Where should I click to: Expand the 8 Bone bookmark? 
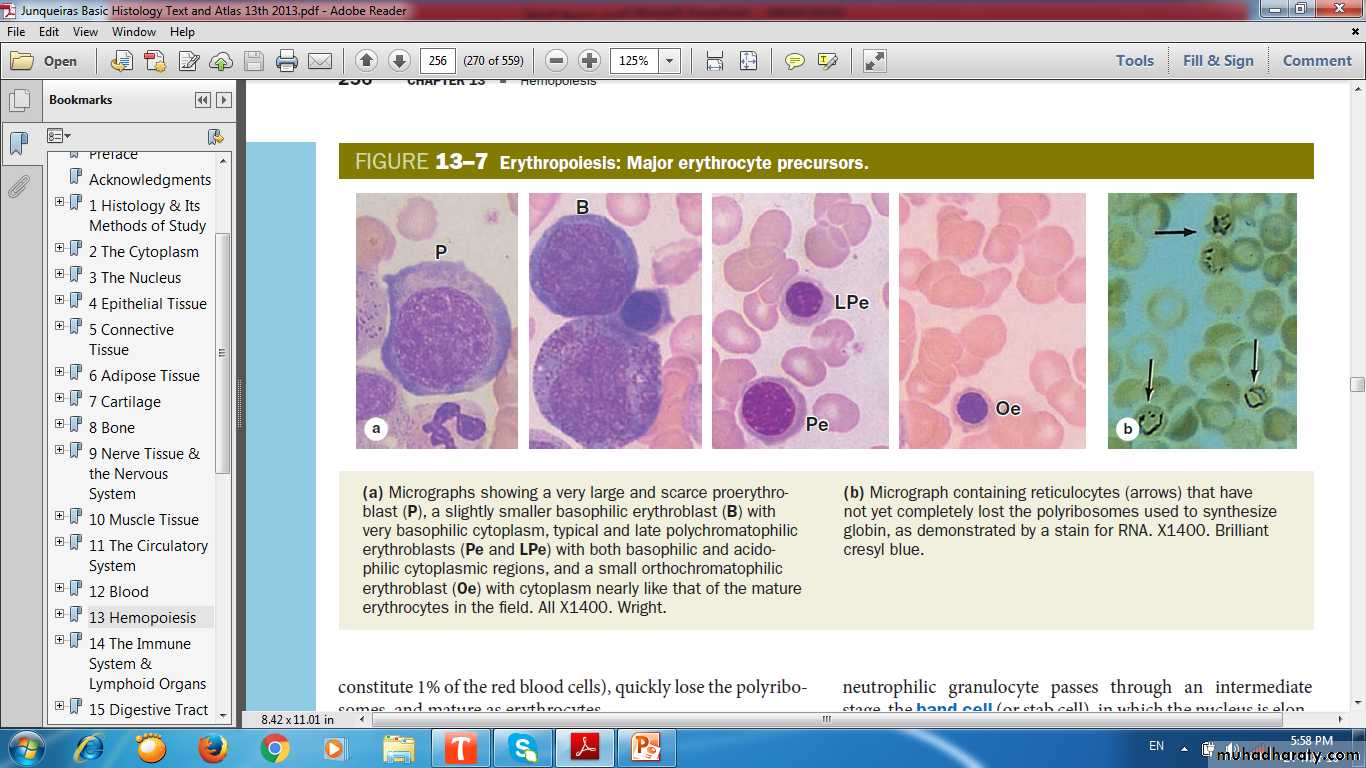click(60, 424)
